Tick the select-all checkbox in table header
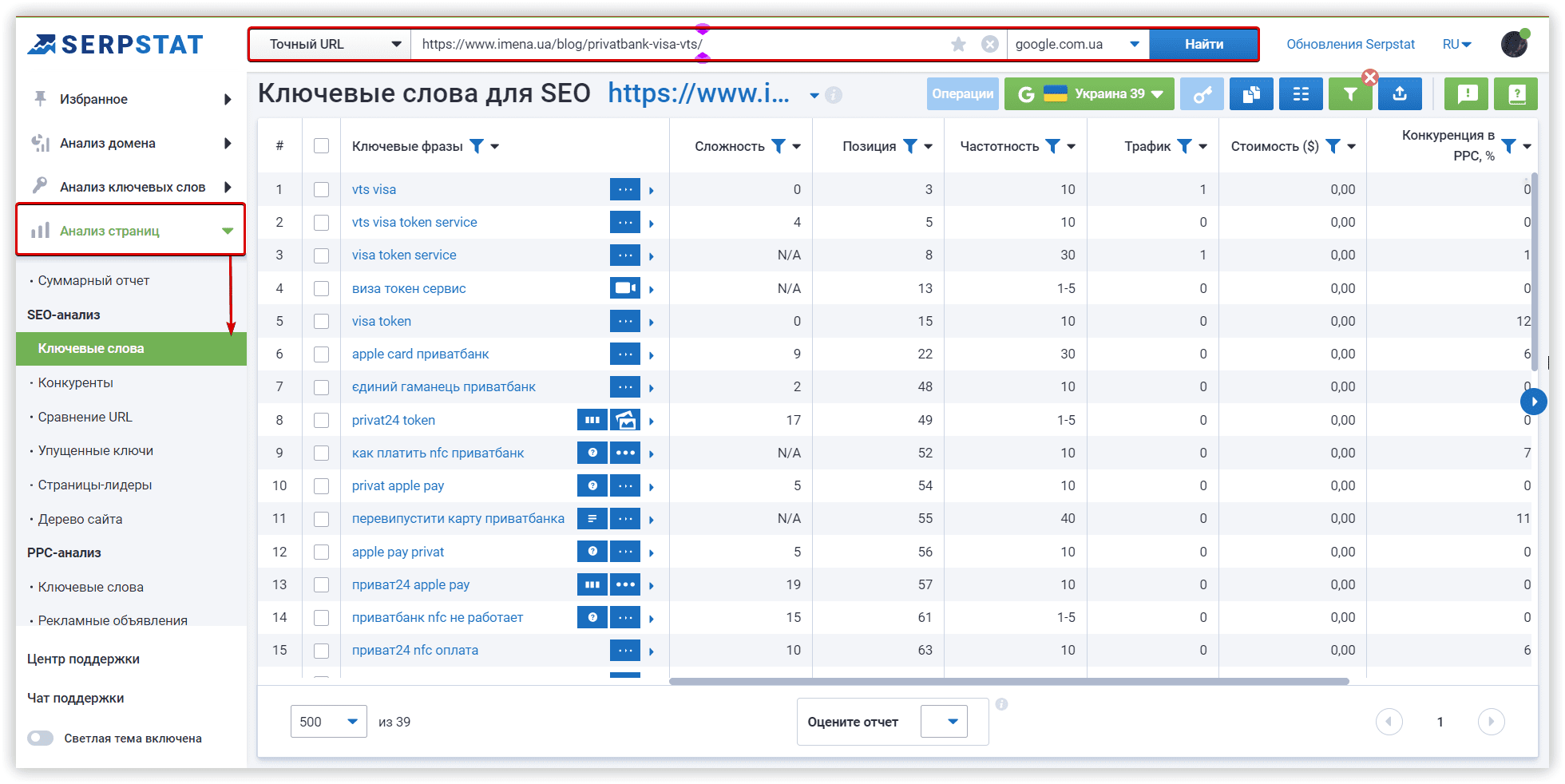The width and height of the screenshot is (1565, 784). tap(322, 146)
